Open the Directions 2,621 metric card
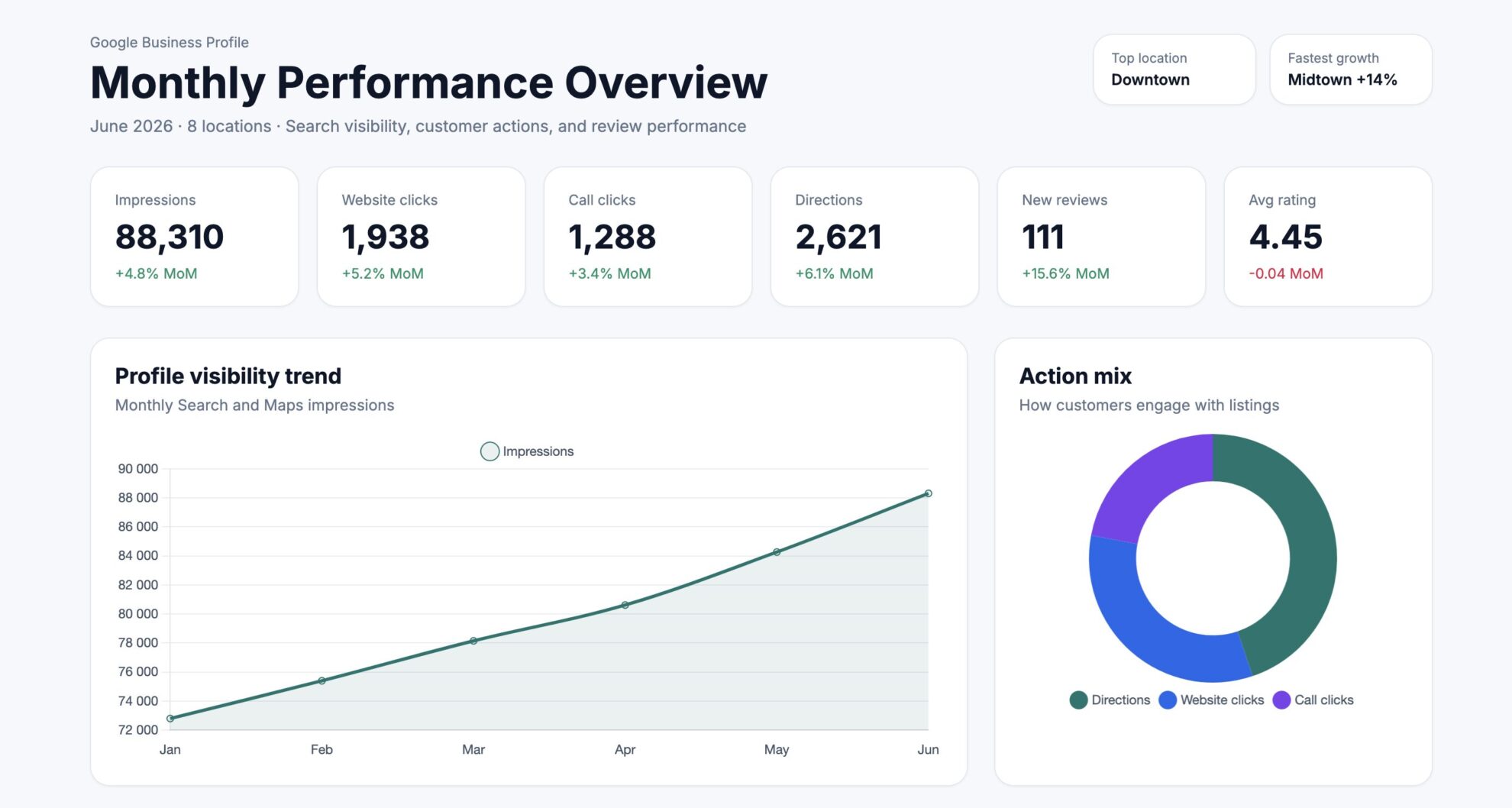The image size is (1512, 808). click(875, 237)
